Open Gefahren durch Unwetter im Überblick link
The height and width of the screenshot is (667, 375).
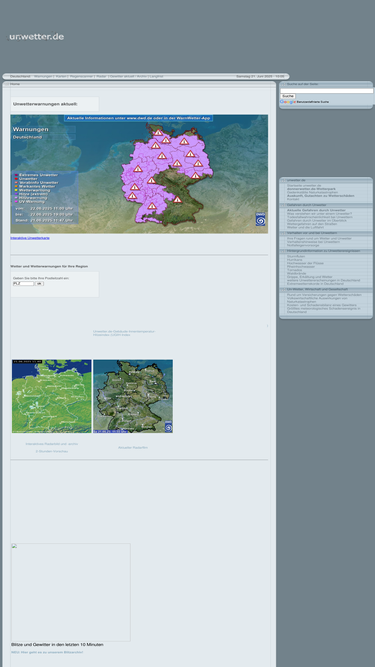pos(316,220)
